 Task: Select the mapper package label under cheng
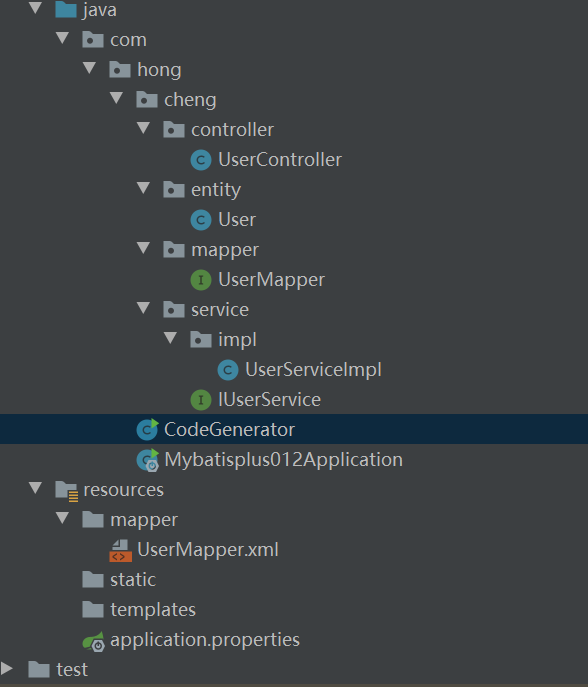click(x=225, y=250)
